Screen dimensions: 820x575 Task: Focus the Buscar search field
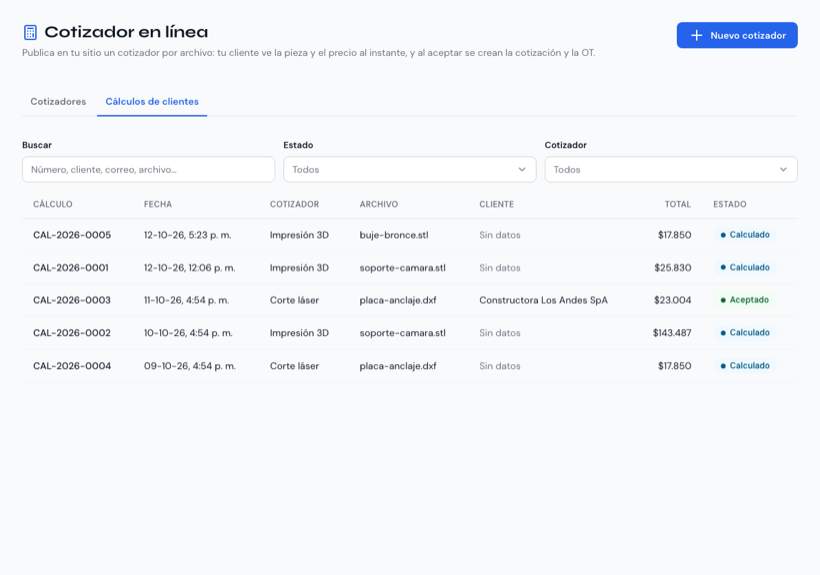pos(149,169)
